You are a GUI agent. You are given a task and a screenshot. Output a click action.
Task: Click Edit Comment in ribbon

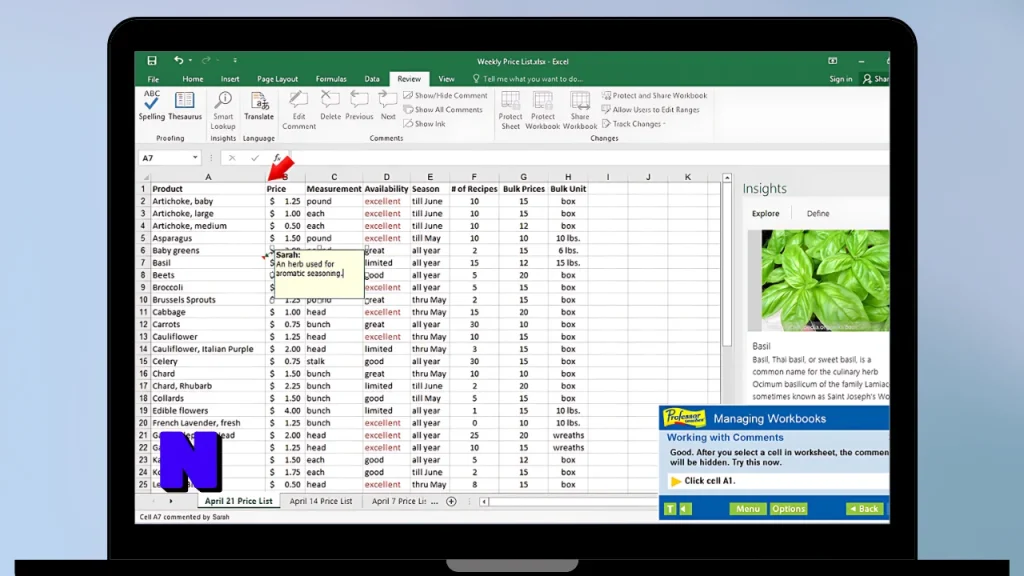(298, 110)
